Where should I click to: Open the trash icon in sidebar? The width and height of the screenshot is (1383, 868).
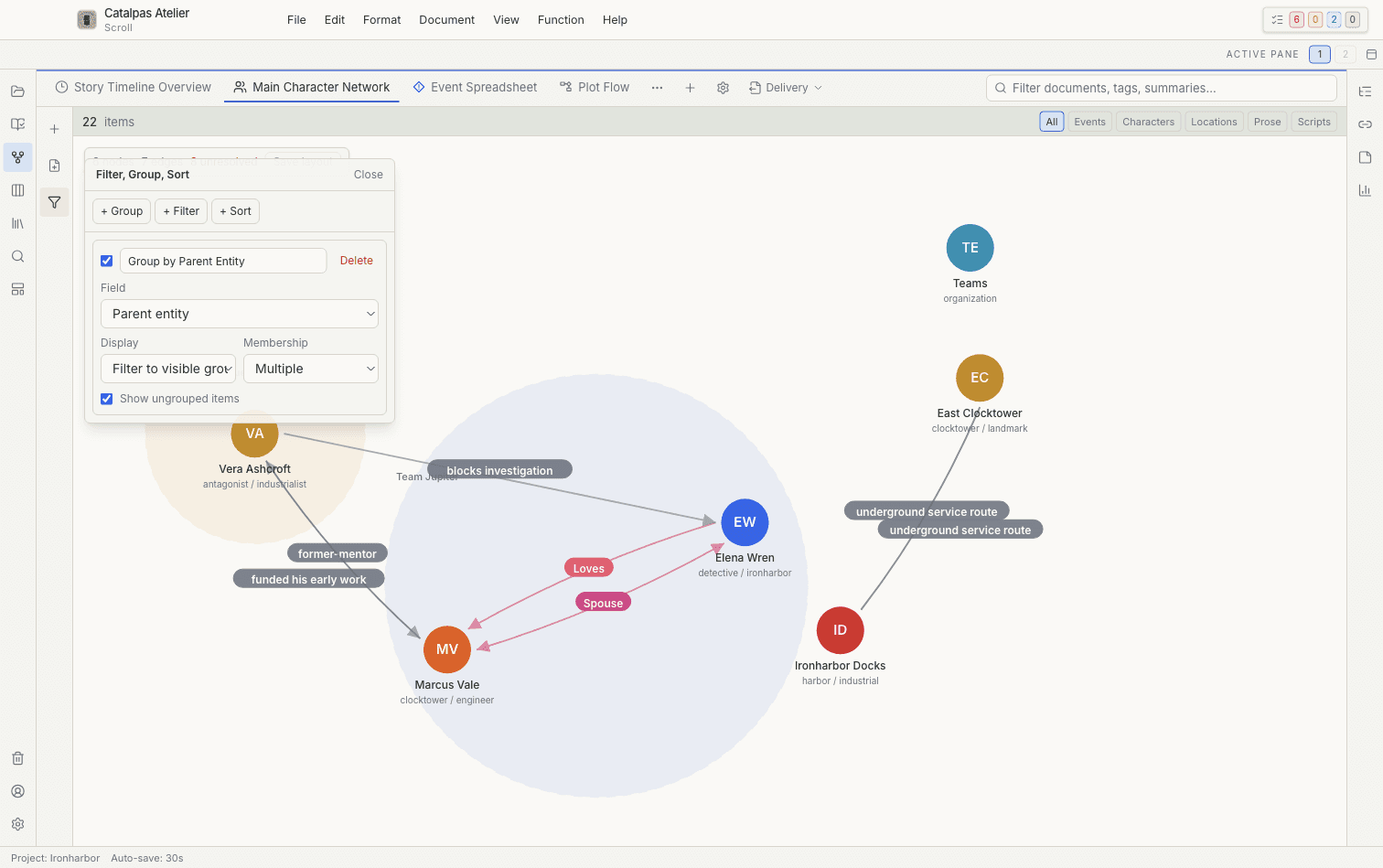coord(17,758)
